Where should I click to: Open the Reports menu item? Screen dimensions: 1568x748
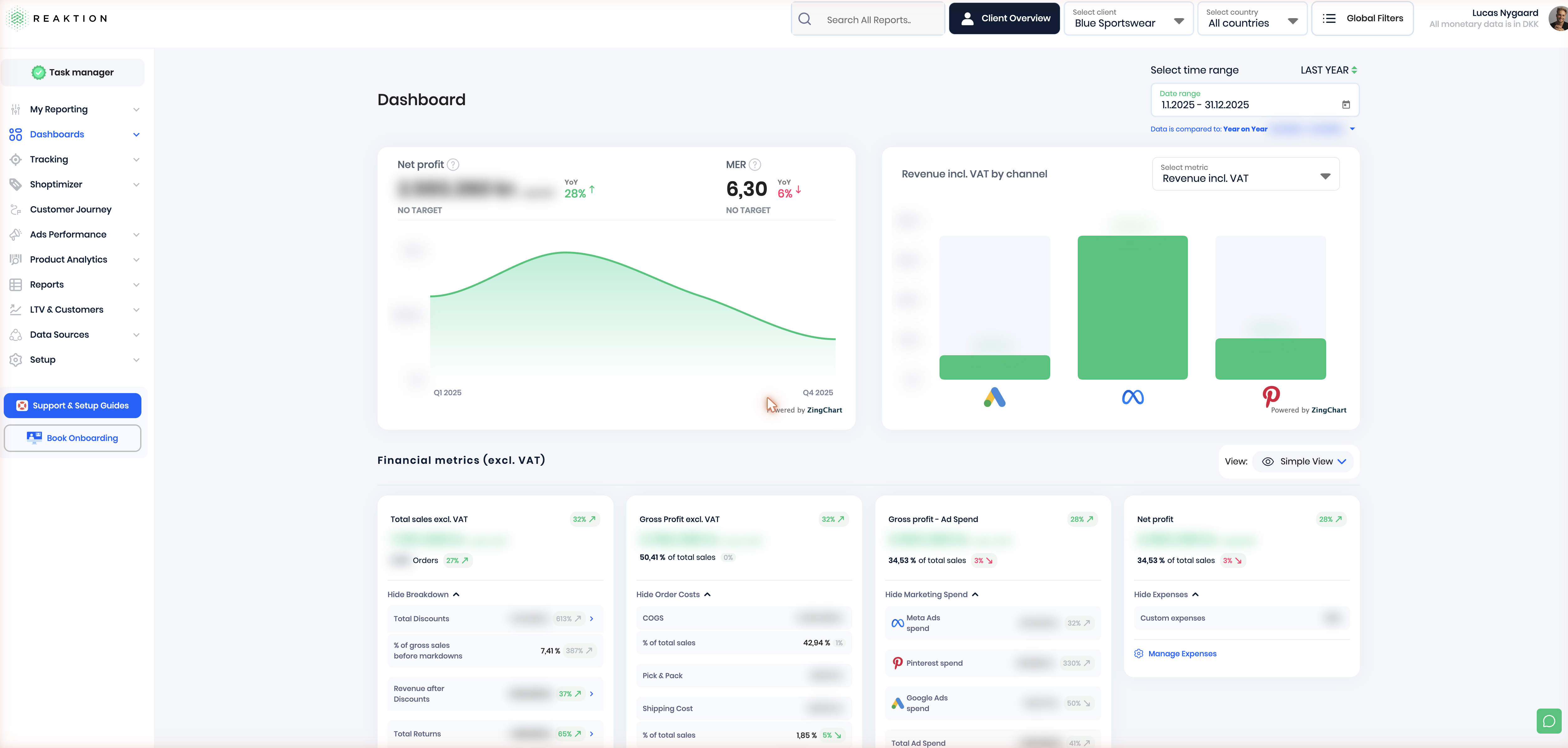74,284
